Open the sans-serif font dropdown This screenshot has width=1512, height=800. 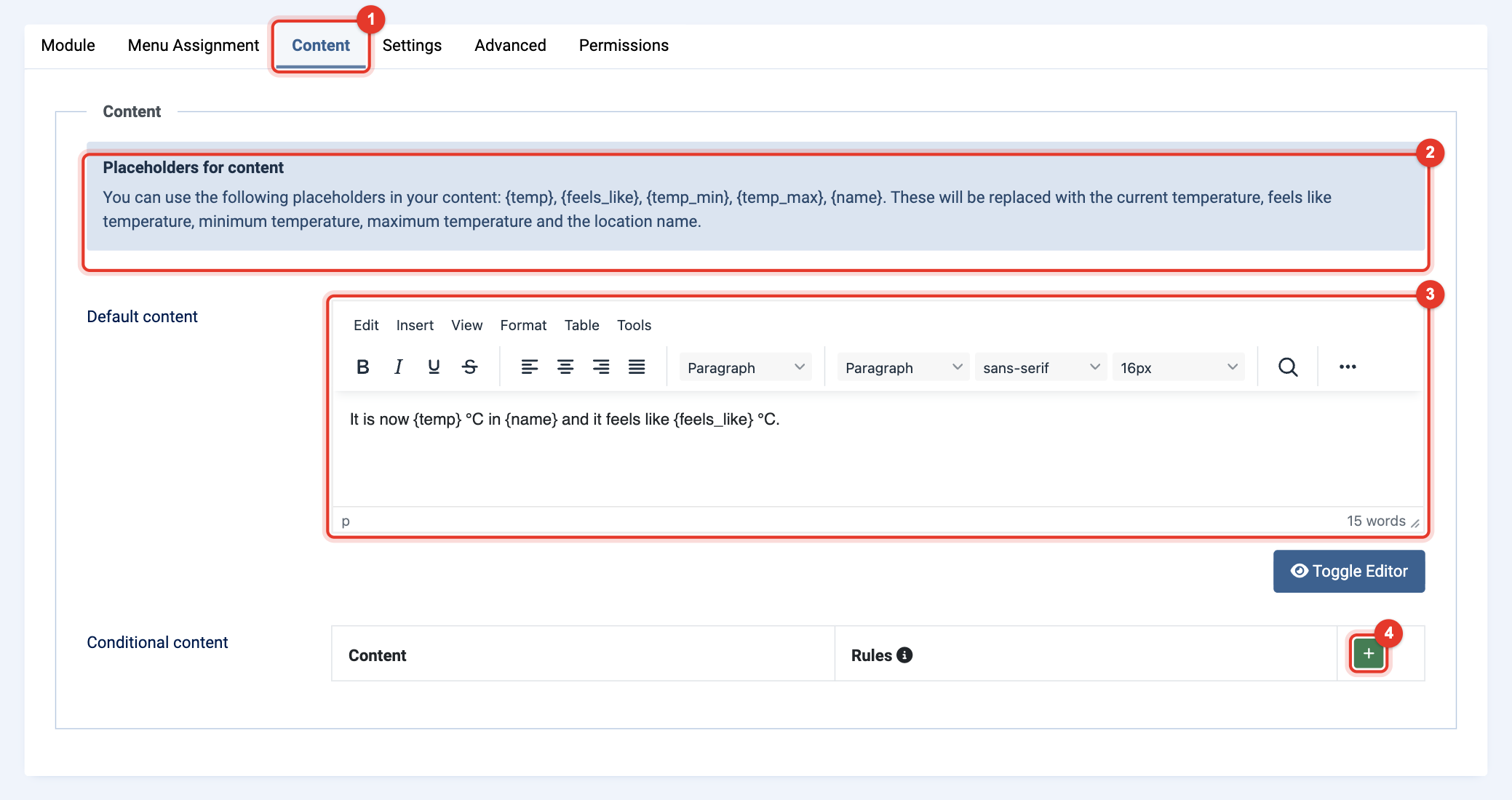pos(1041,367)
